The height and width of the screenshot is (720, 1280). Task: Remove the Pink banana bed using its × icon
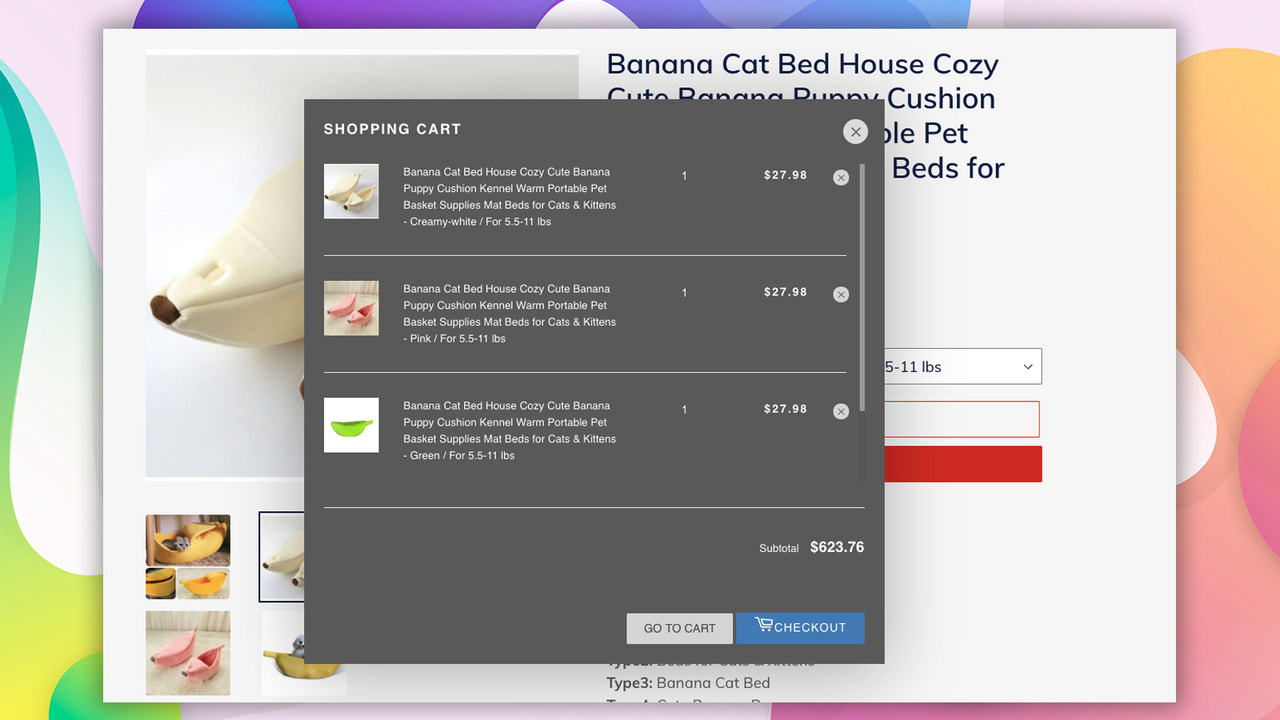[x=841, y=294]
